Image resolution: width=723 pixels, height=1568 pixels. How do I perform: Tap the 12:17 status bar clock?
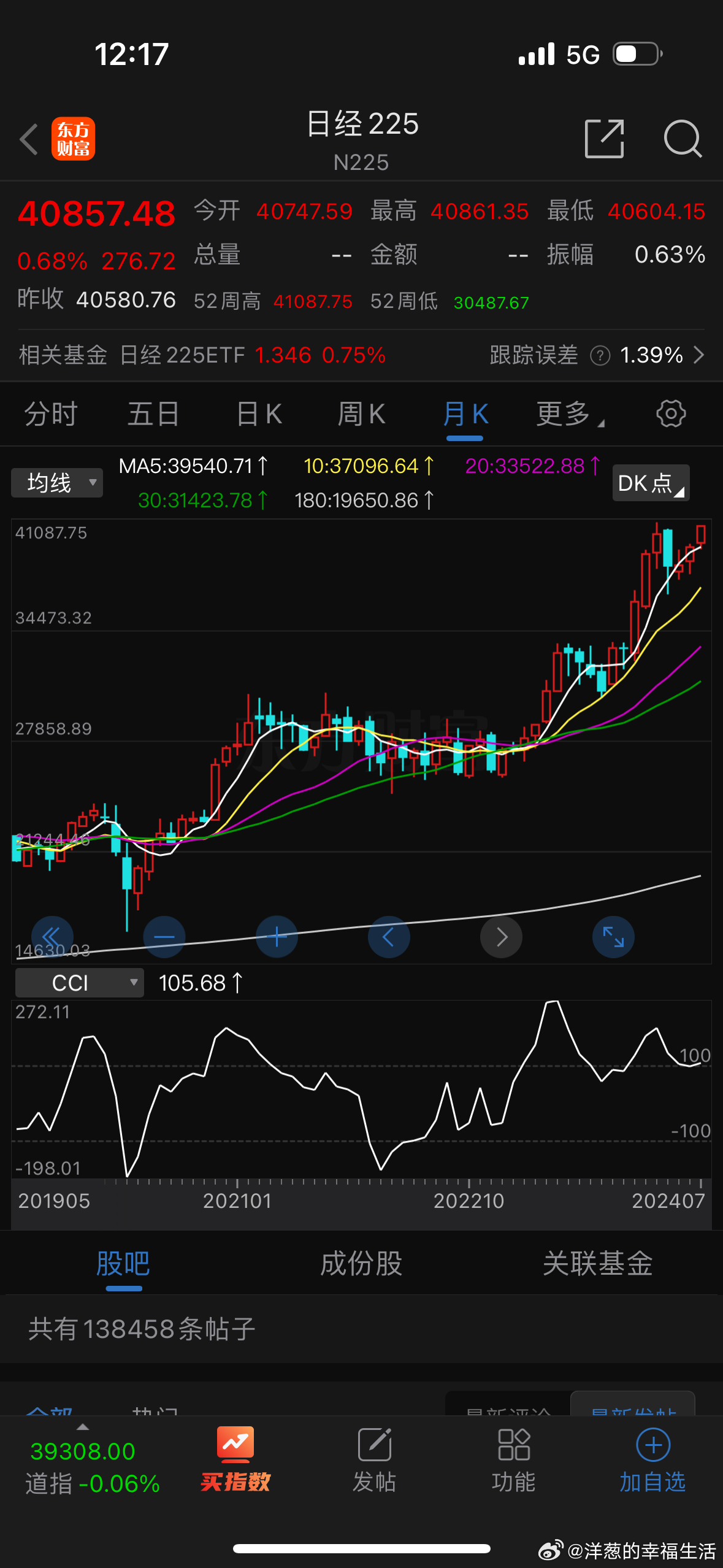[x=132, y=54]
